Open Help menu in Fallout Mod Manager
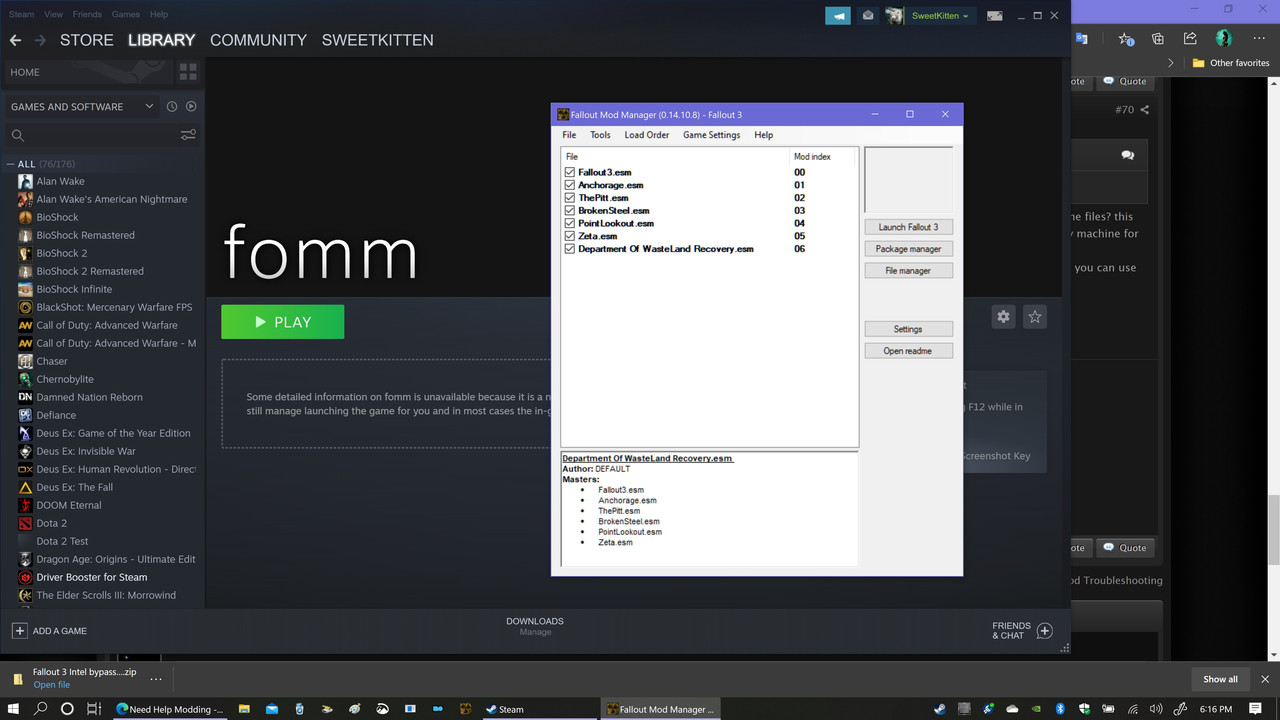Screen dimensions: 1280x720 coord(764,135)
